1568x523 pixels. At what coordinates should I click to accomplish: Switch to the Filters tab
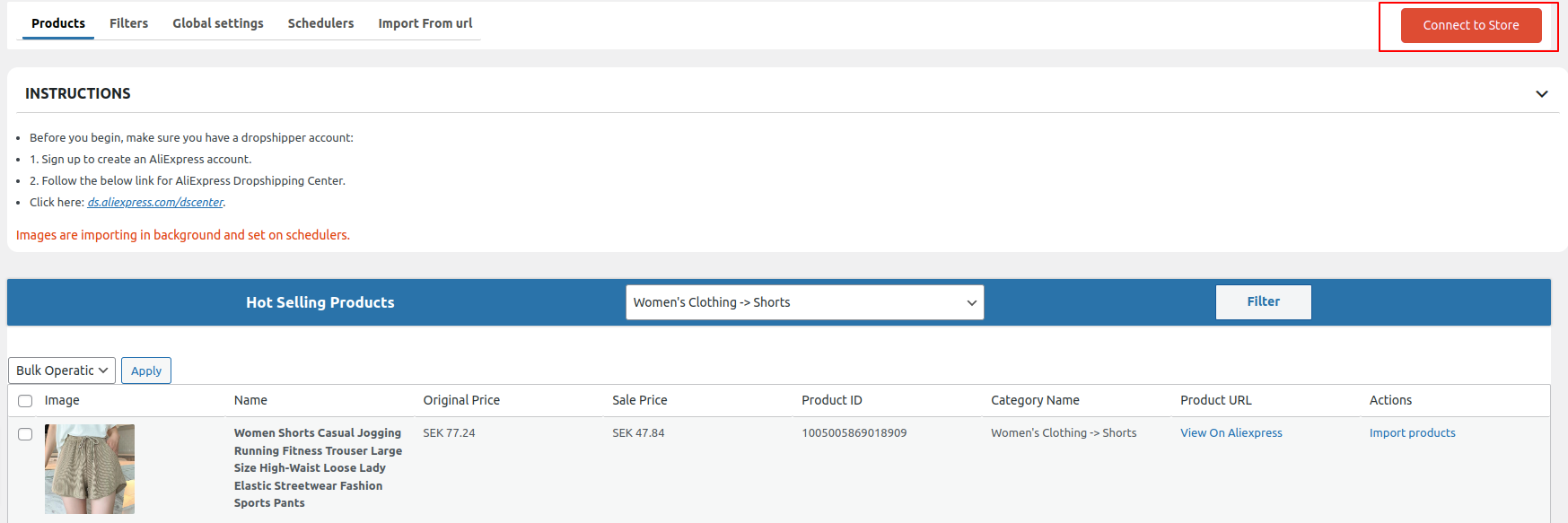(x=128, y=23)
